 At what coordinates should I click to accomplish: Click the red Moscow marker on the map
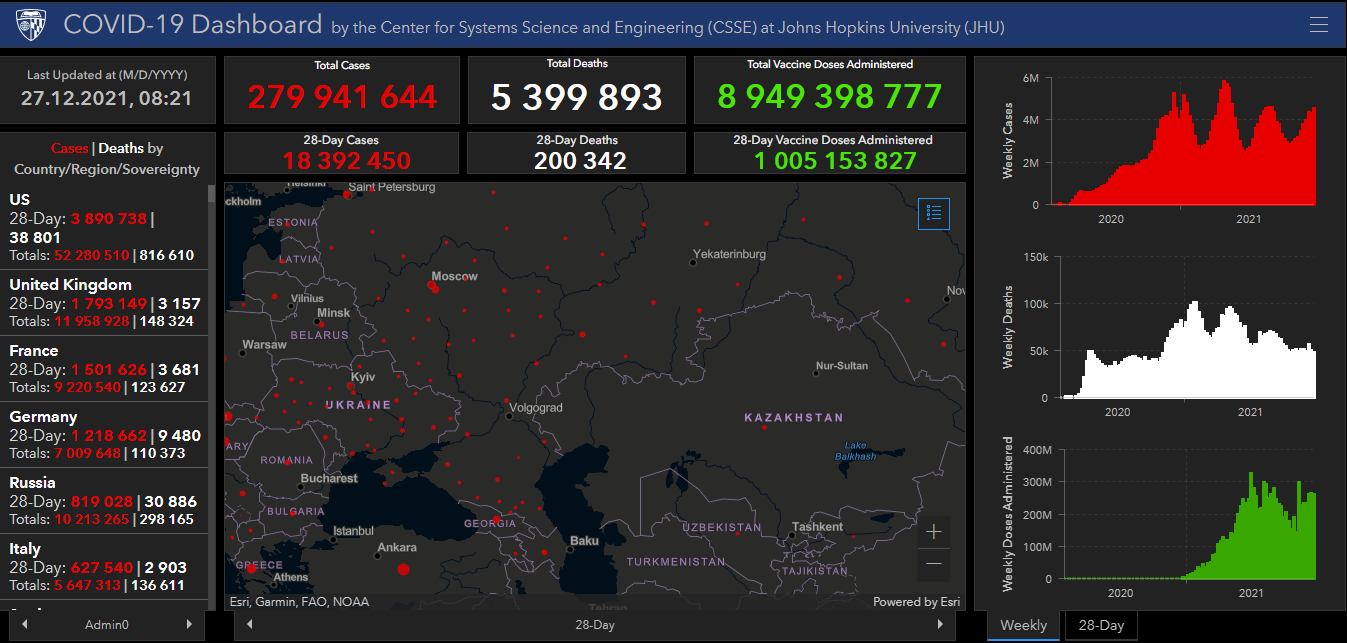tap(432, 287)
